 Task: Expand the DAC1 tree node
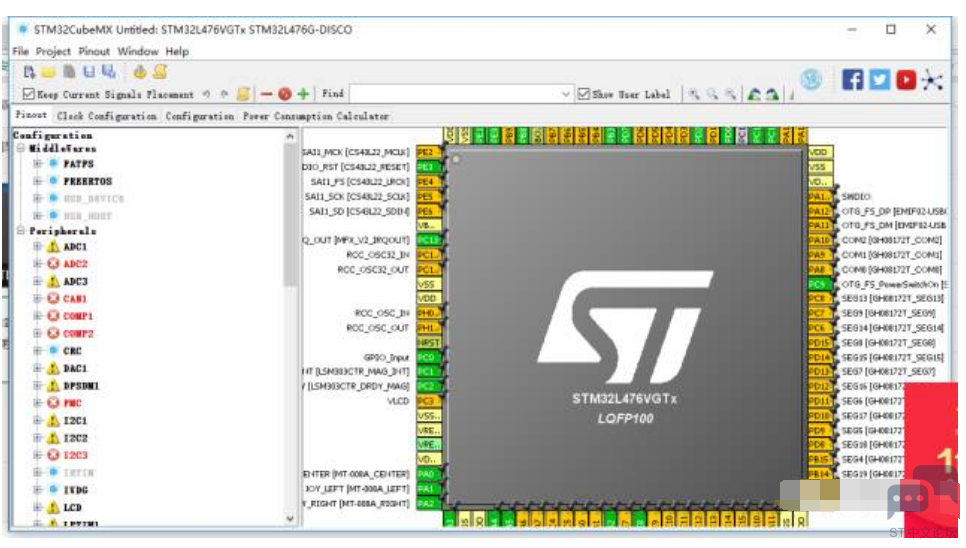click(38, 368)
